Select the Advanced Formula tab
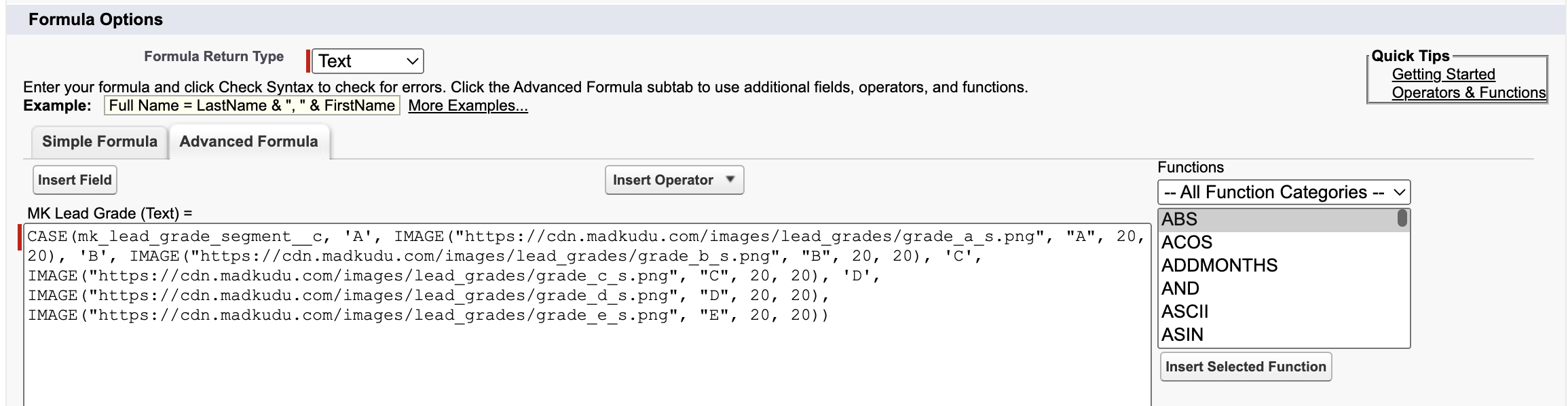Image resolution: width=1568 pixels, height=406 pixels. point(248,142)
